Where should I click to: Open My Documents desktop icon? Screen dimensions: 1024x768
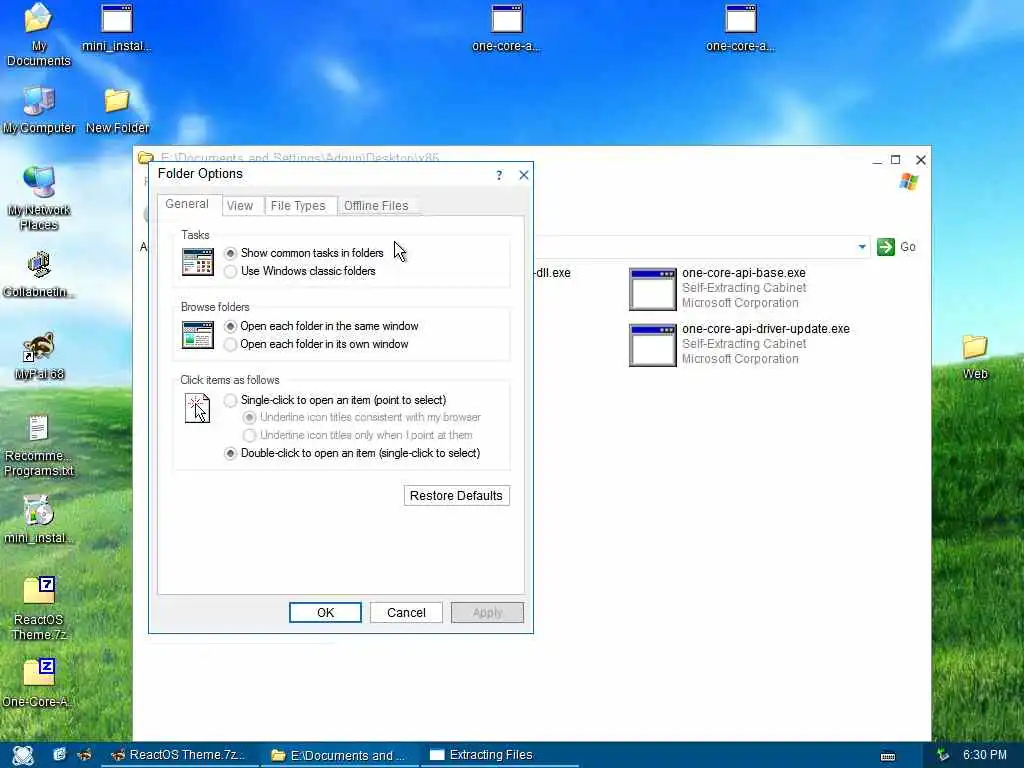[38, 34]
